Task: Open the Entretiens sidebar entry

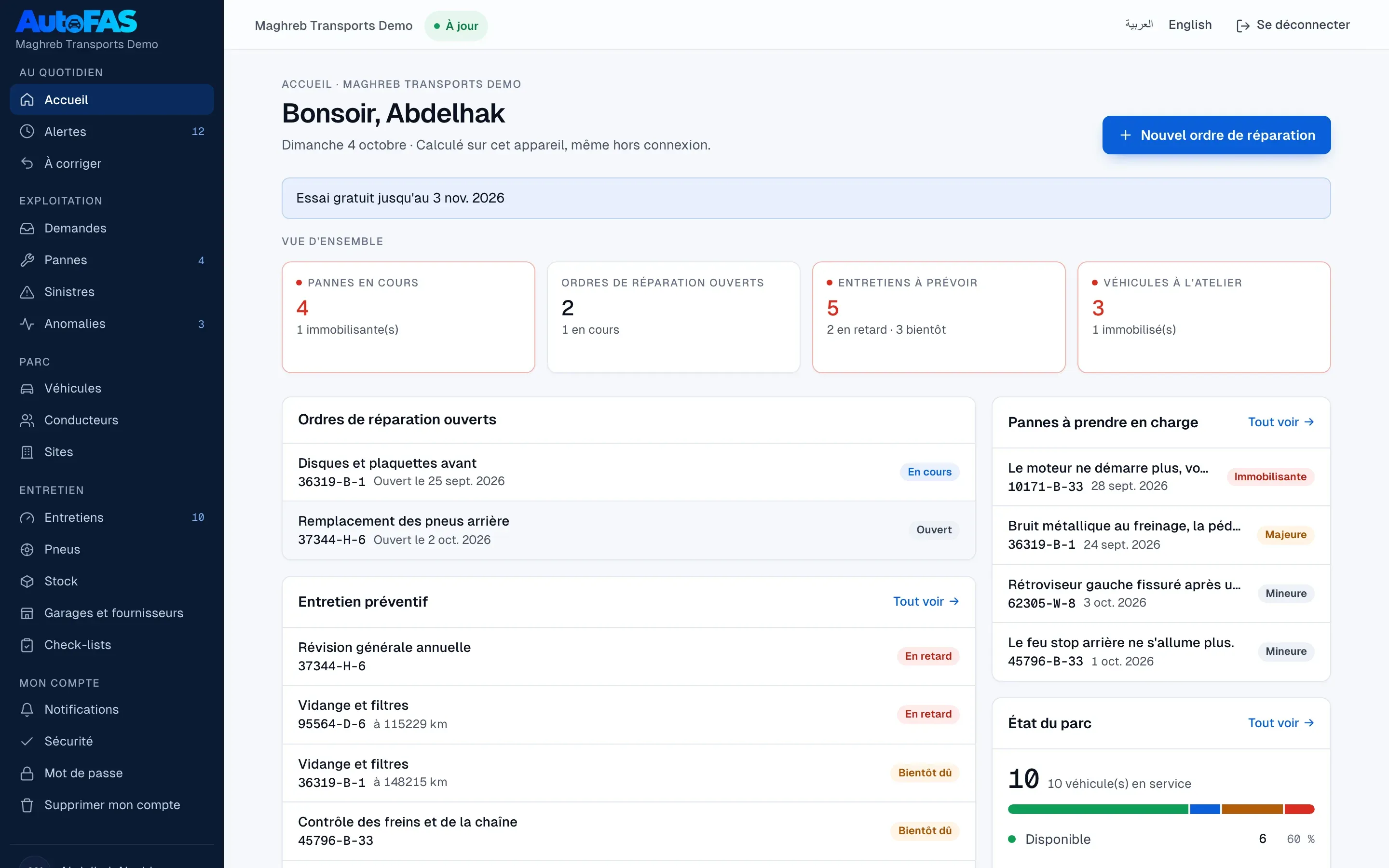Action: tap(112, 517)
